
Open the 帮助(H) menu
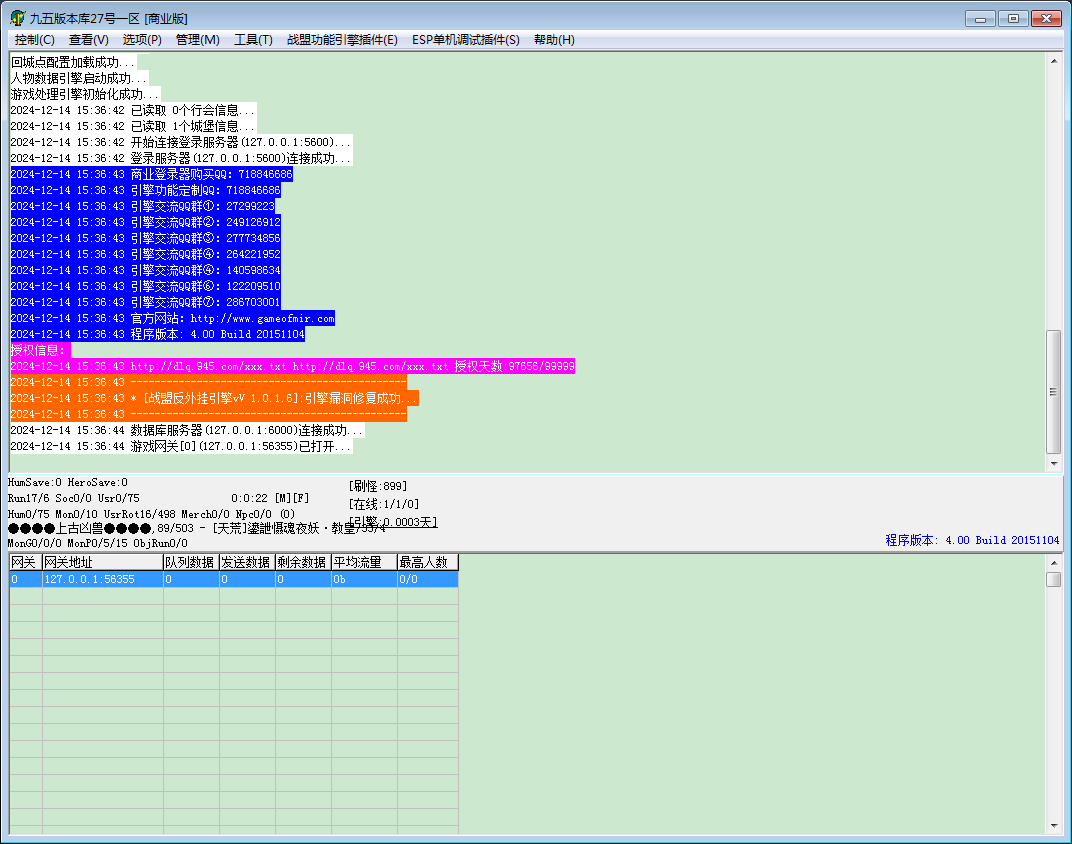pos(554,40)
